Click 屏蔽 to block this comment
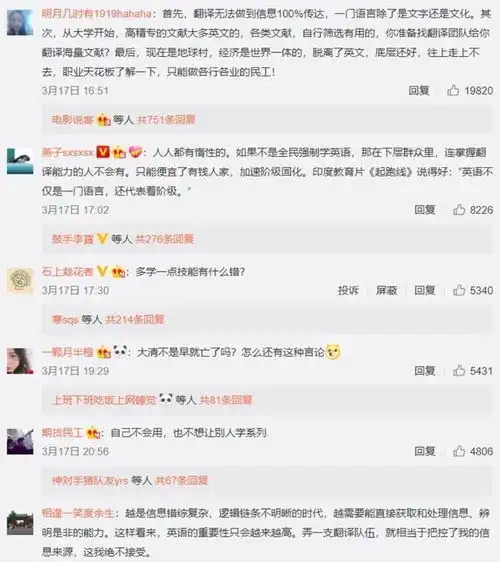The width and height of the screenshot is (500, 562). point(386,290)
